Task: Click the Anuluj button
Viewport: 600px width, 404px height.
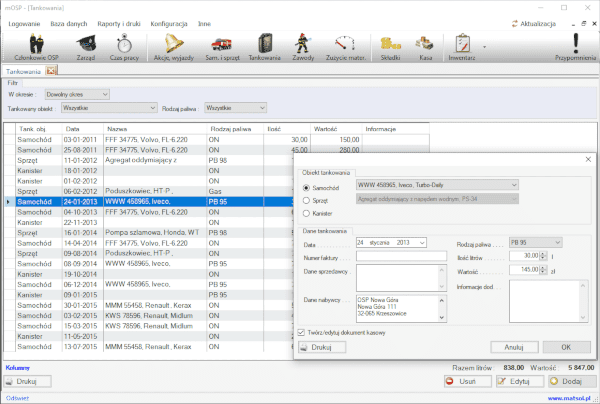Action: click(x=514, y=347)
